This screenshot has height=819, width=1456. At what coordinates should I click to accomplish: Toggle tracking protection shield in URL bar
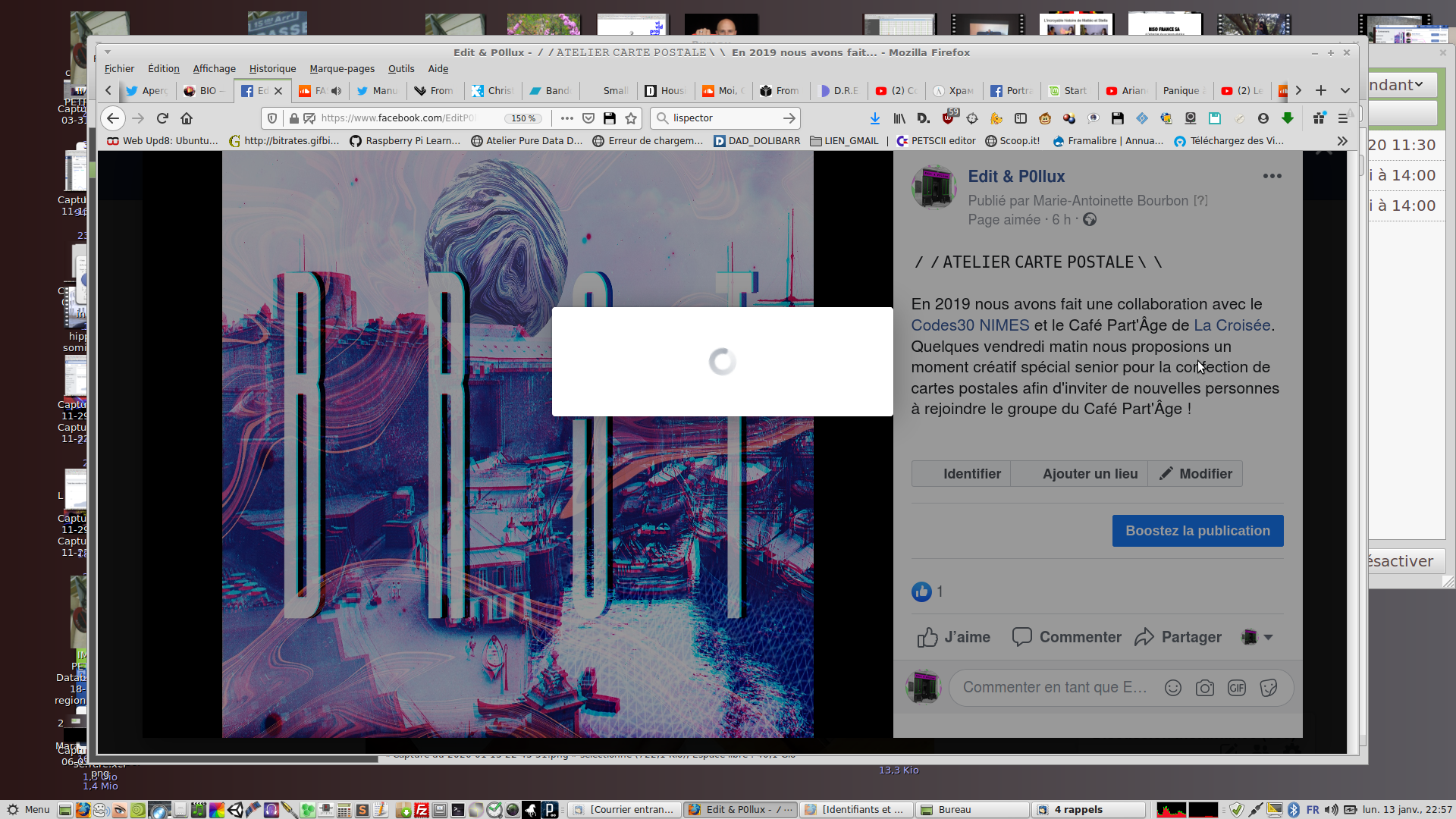[272, 118]
